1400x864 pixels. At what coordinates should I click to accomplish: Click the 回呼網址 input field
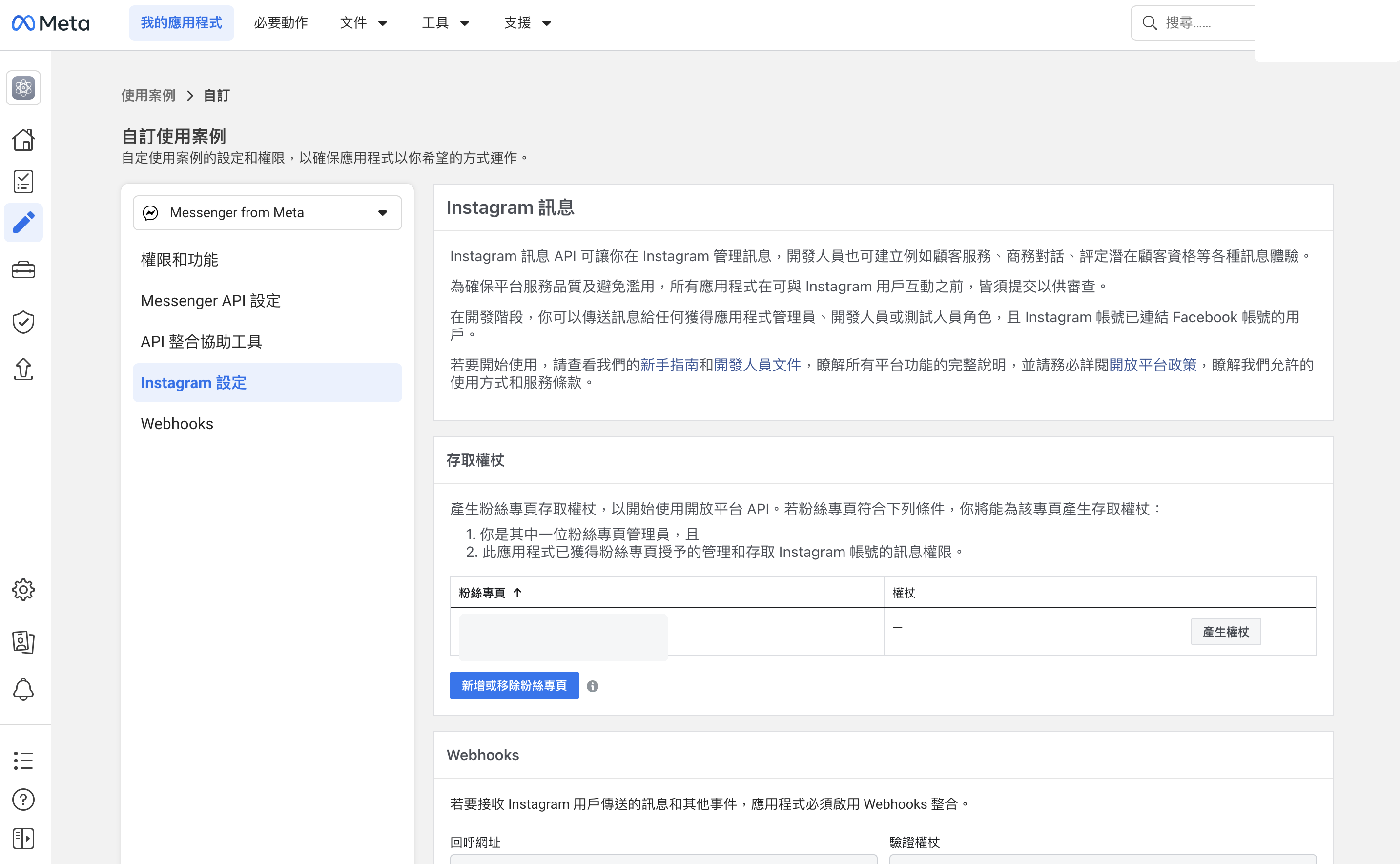click(x=663, y=859)
